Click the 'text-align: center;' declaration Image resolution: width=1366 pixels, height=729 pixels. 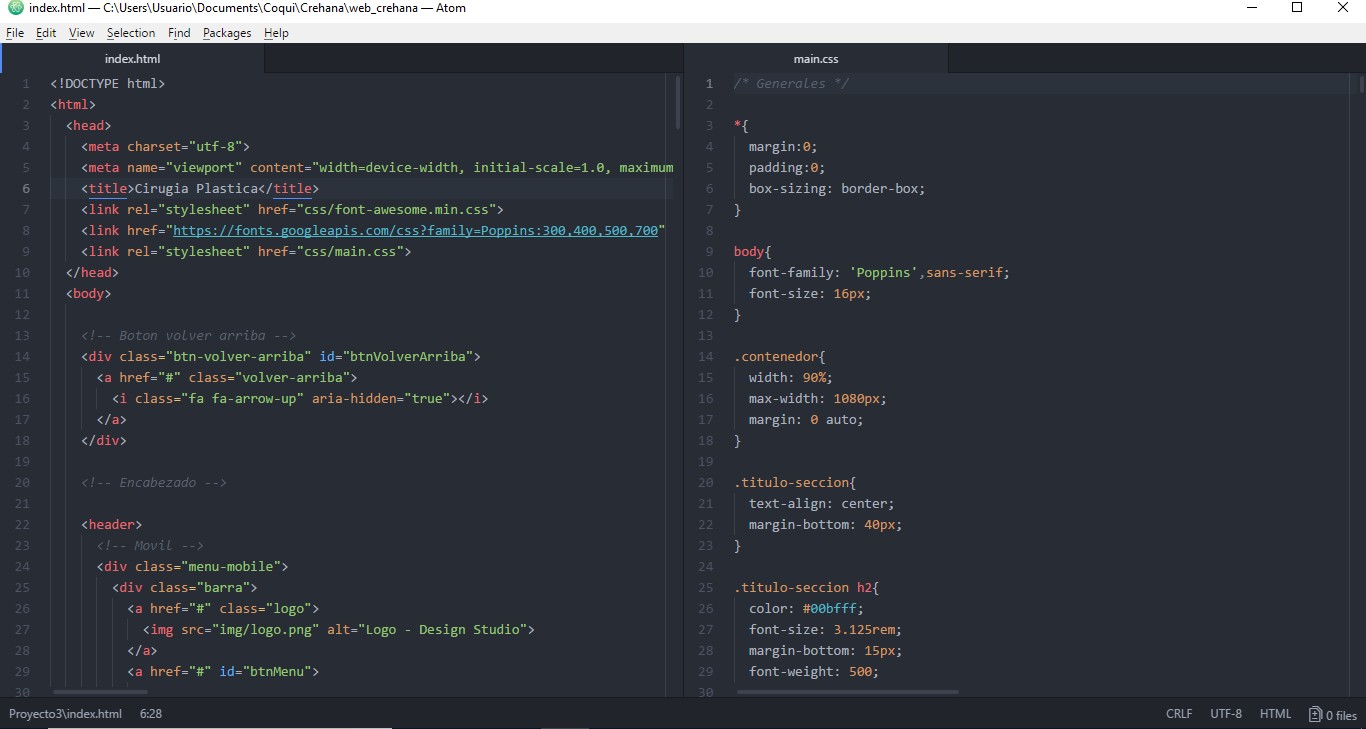tap(822, 504)
